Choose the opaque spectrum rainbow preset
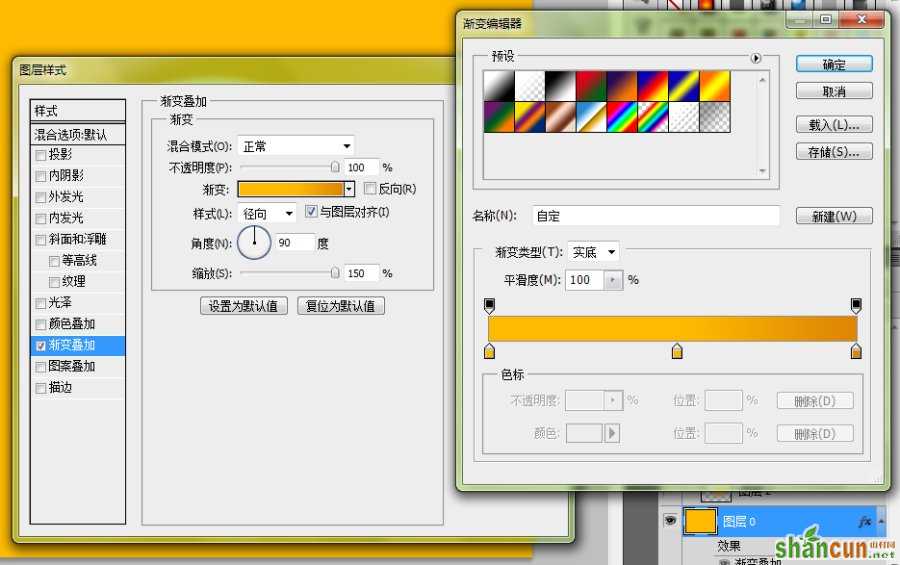This screenshot has height=565, width=900. (x=622, y=117)
